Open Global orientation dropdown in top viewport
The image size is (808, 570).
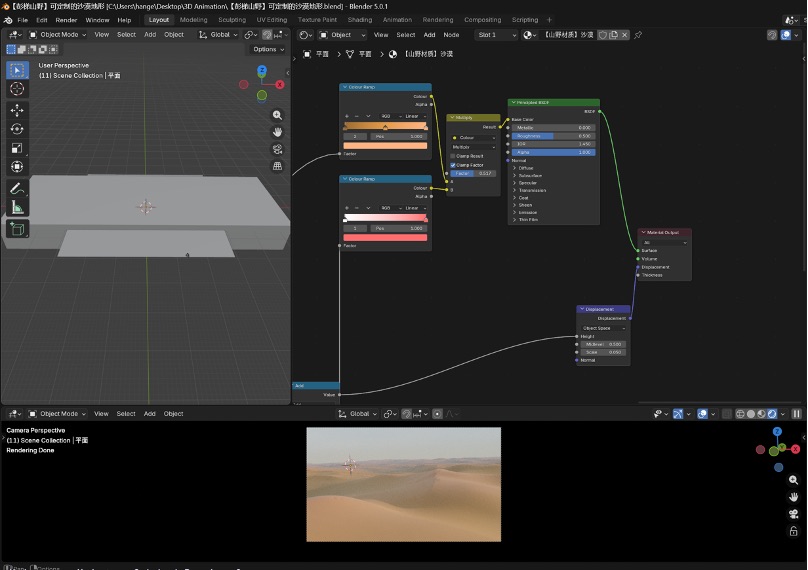click(x=218, y=35)
